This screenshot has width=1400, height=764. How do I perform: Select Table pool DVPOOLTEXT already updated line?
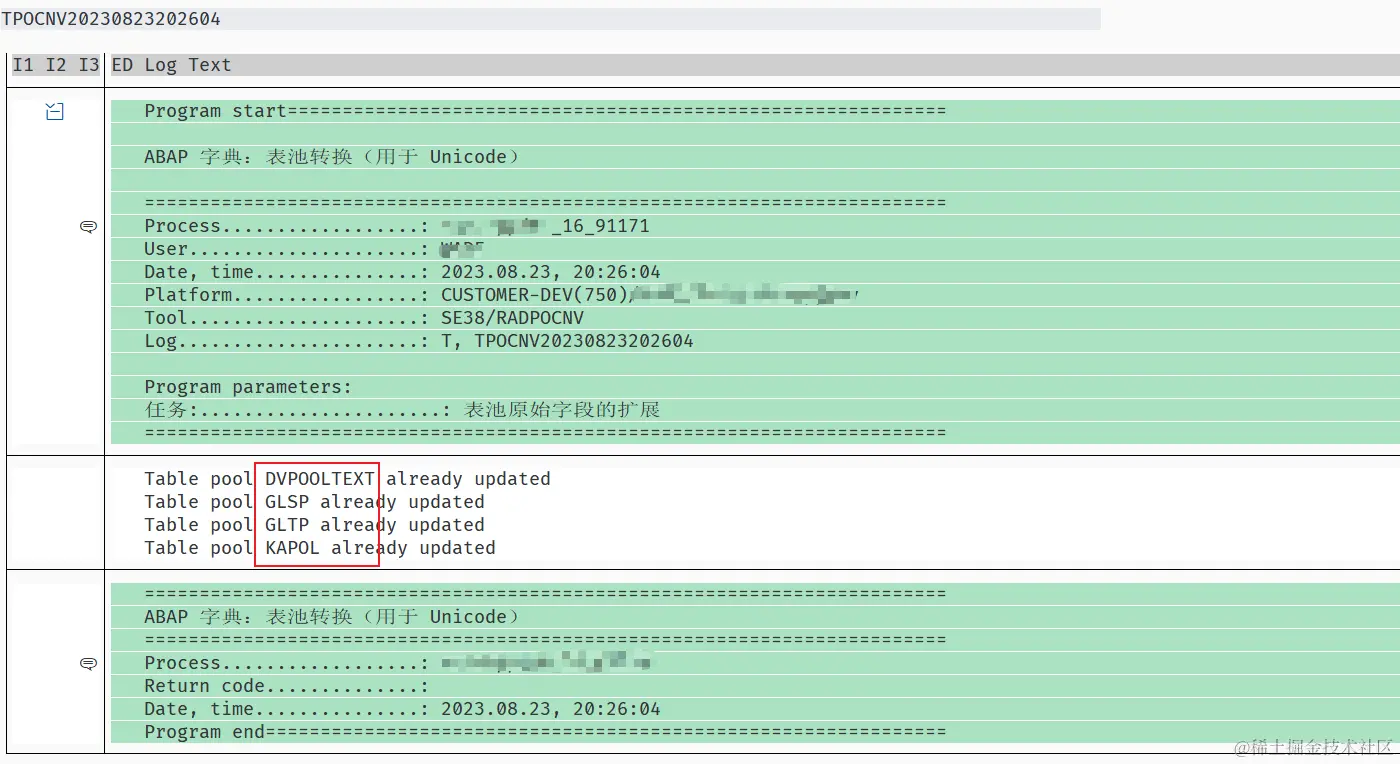click(347, 479)
